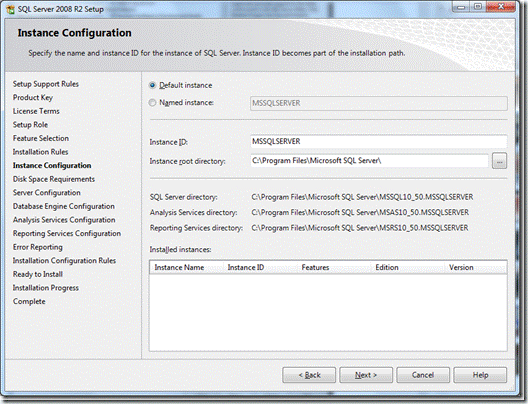Open the Complete step

click(29, 301)
